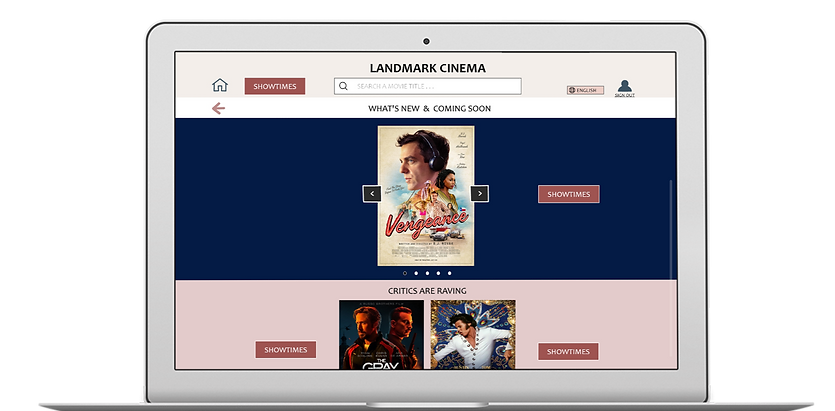
Task: Click the Critics Are Raving heading
Action: [427, 291]
